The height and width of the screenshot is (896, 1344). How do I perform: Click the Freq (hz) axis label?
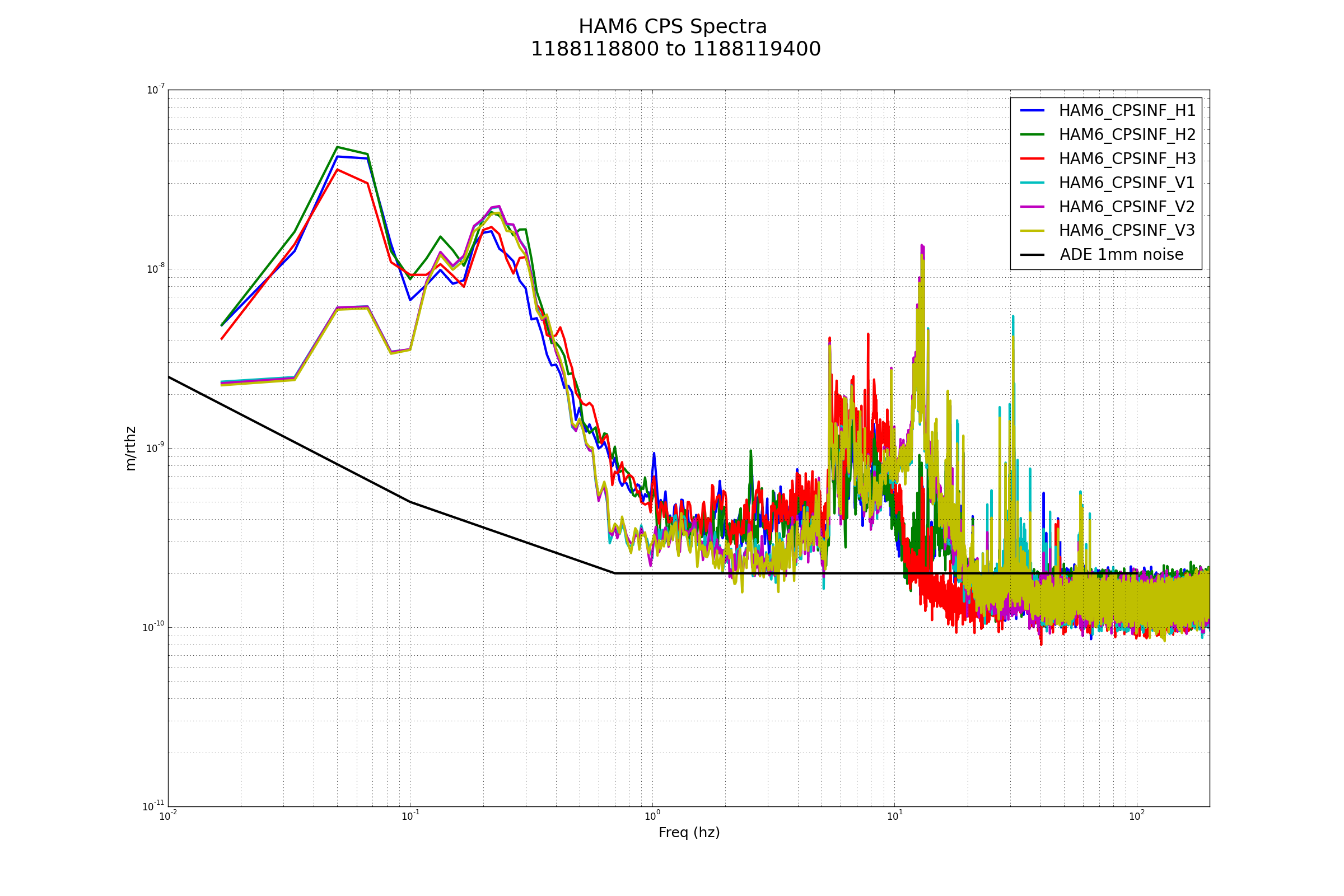pos(689,833)
